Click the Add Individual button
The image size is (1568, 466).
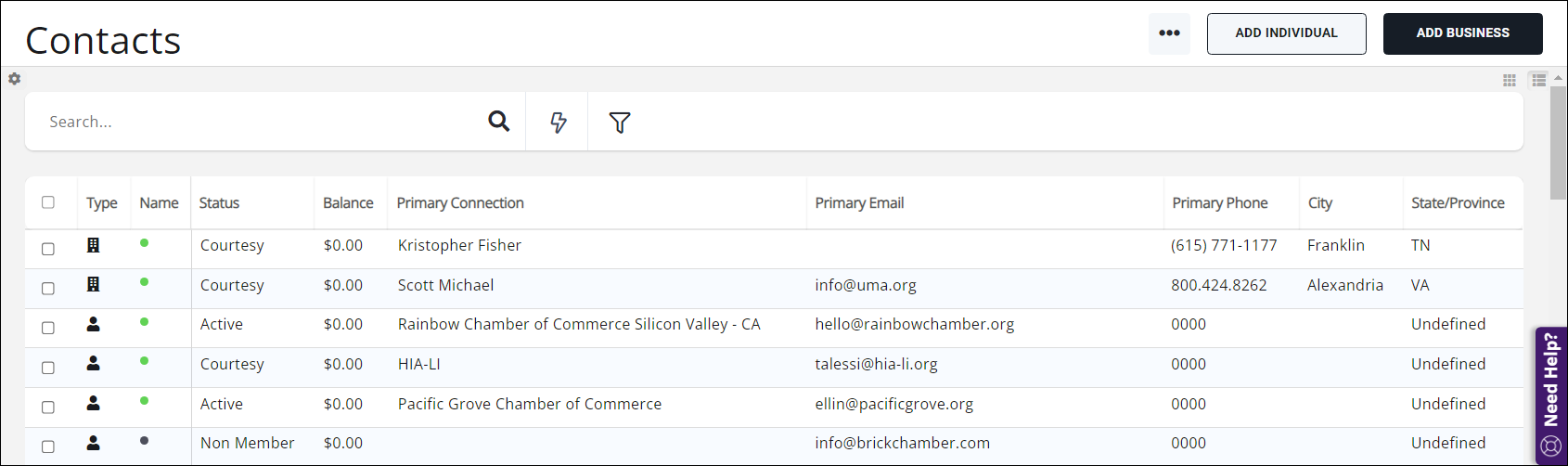(x=1286, y=33)
